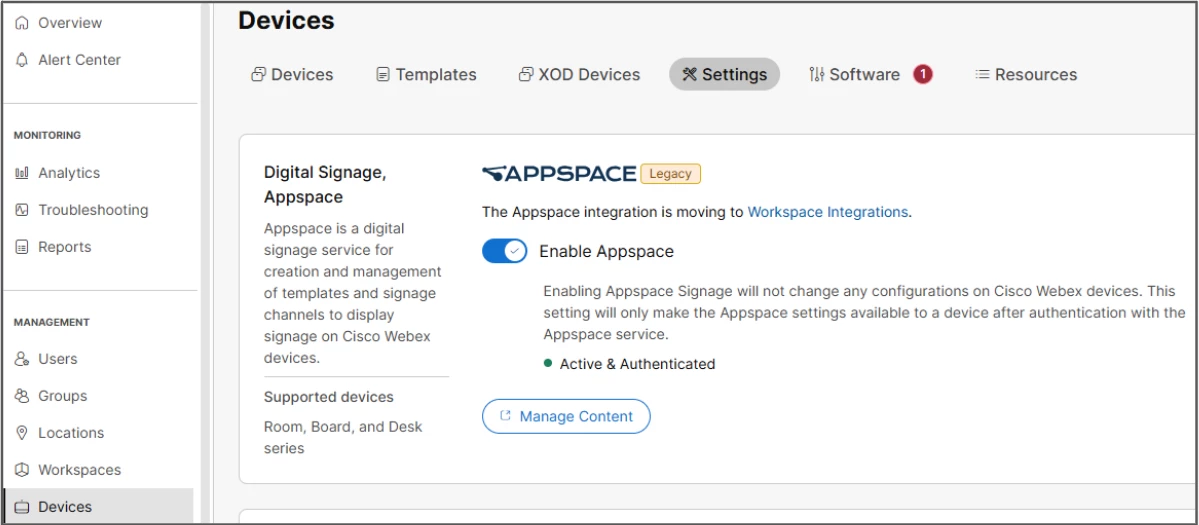Click the Groups people icon
Viewport: 1199px width, 525px height.
(22, 396)
